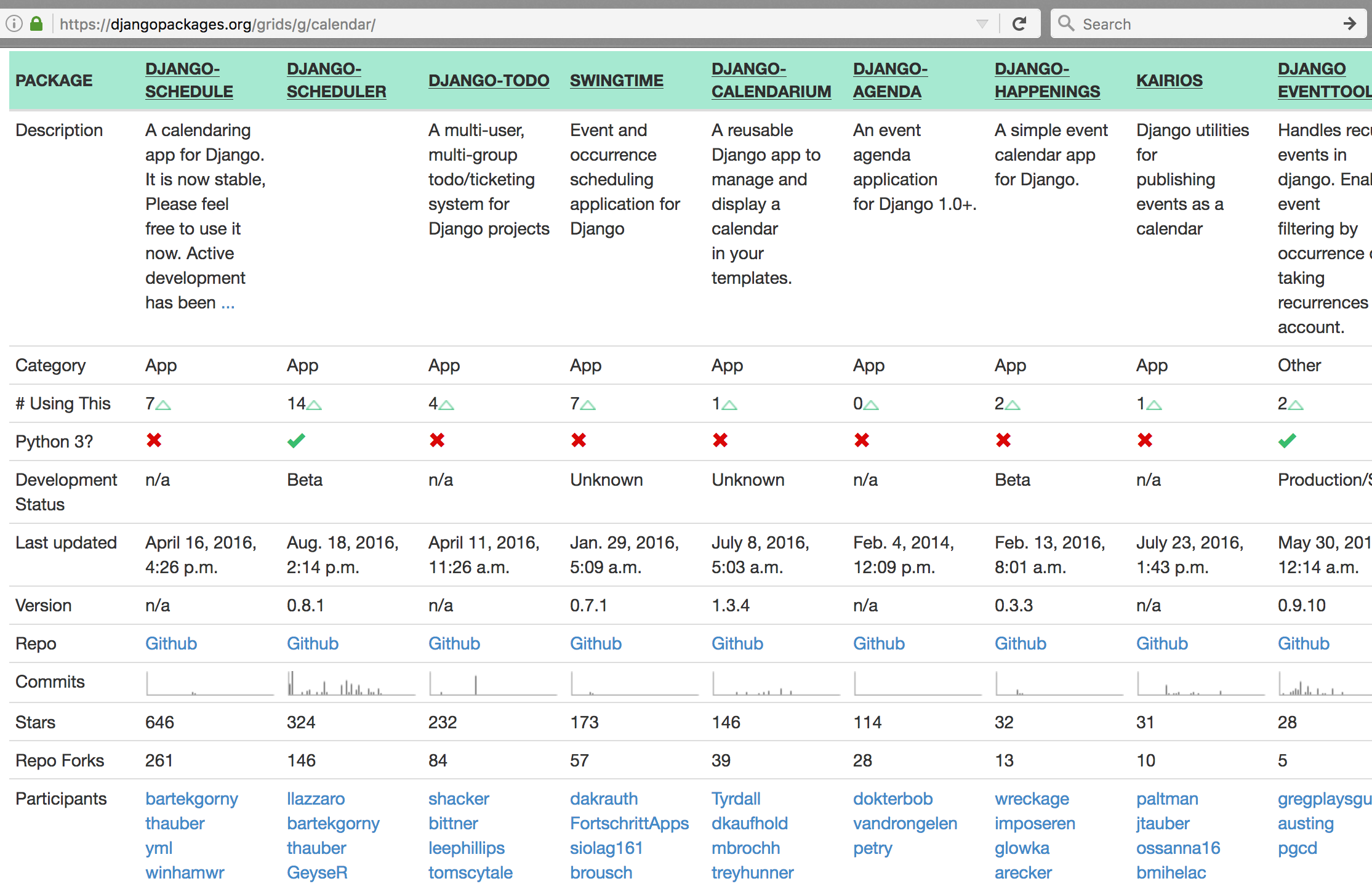Click the site information icon in address bar
Image resolution: width=1372 pixels, height=889 pixels.
tap(14, 24)
